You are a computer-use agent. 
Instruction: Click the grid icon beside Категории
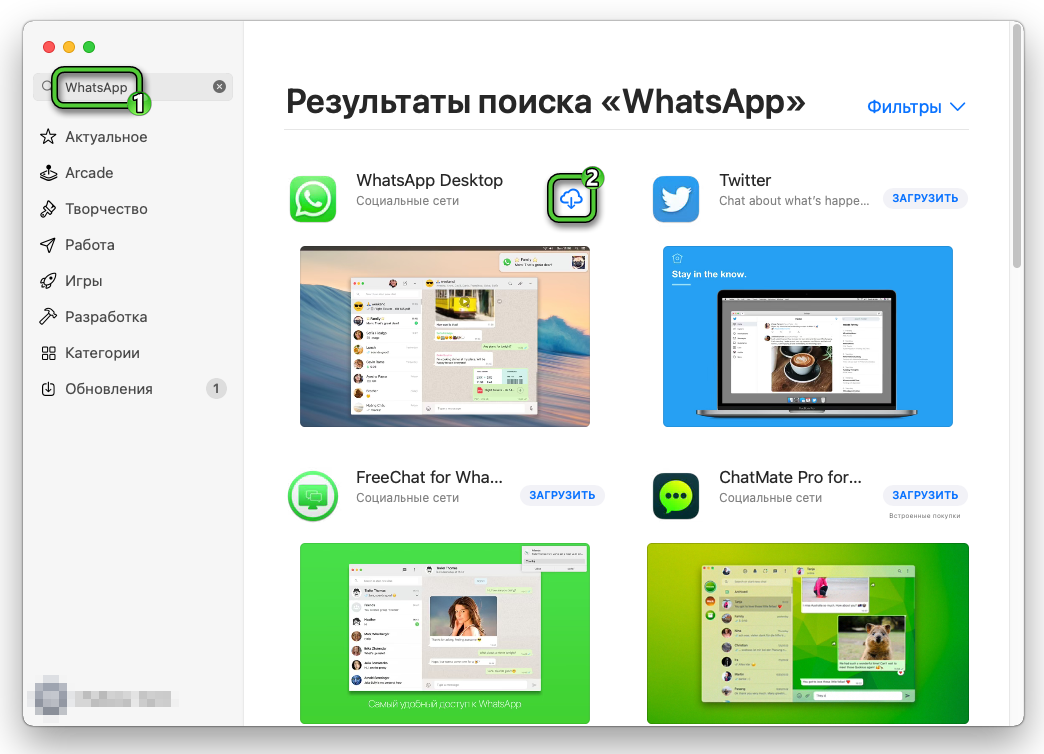point(48,352)
